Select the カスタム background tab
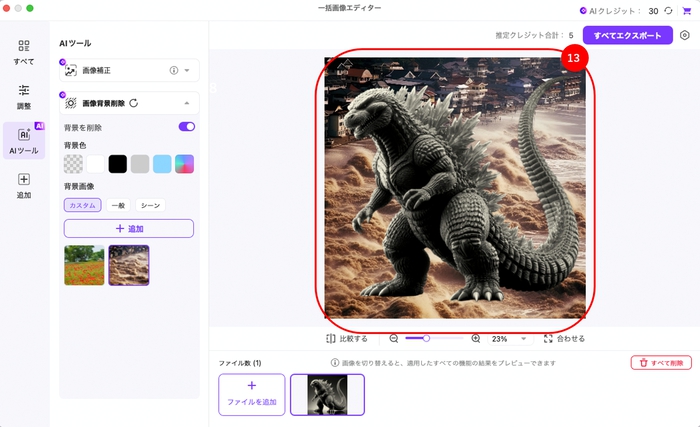 [83, 205]
